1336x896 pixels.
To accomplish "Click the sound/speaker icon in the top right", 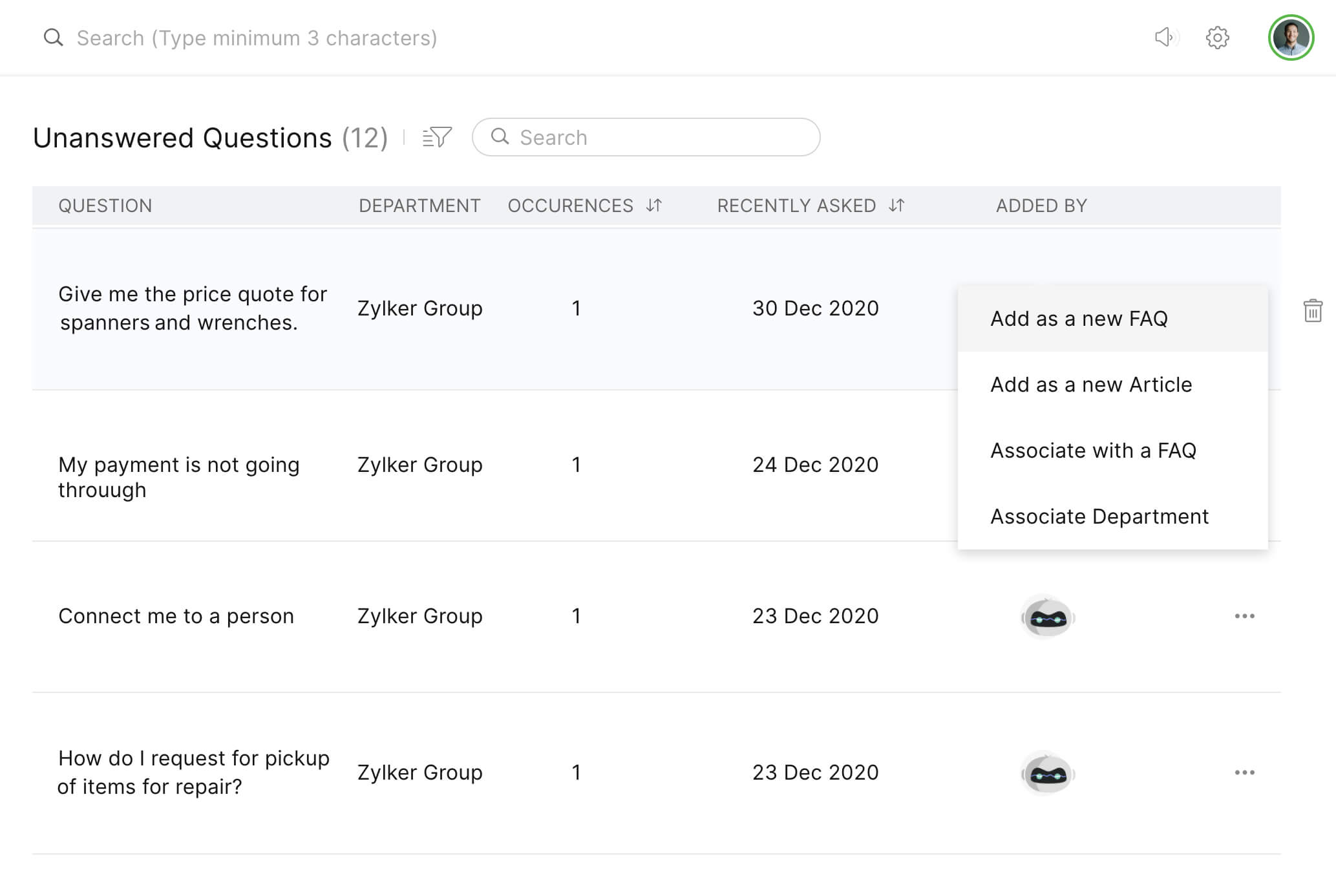I will 1162,37.
